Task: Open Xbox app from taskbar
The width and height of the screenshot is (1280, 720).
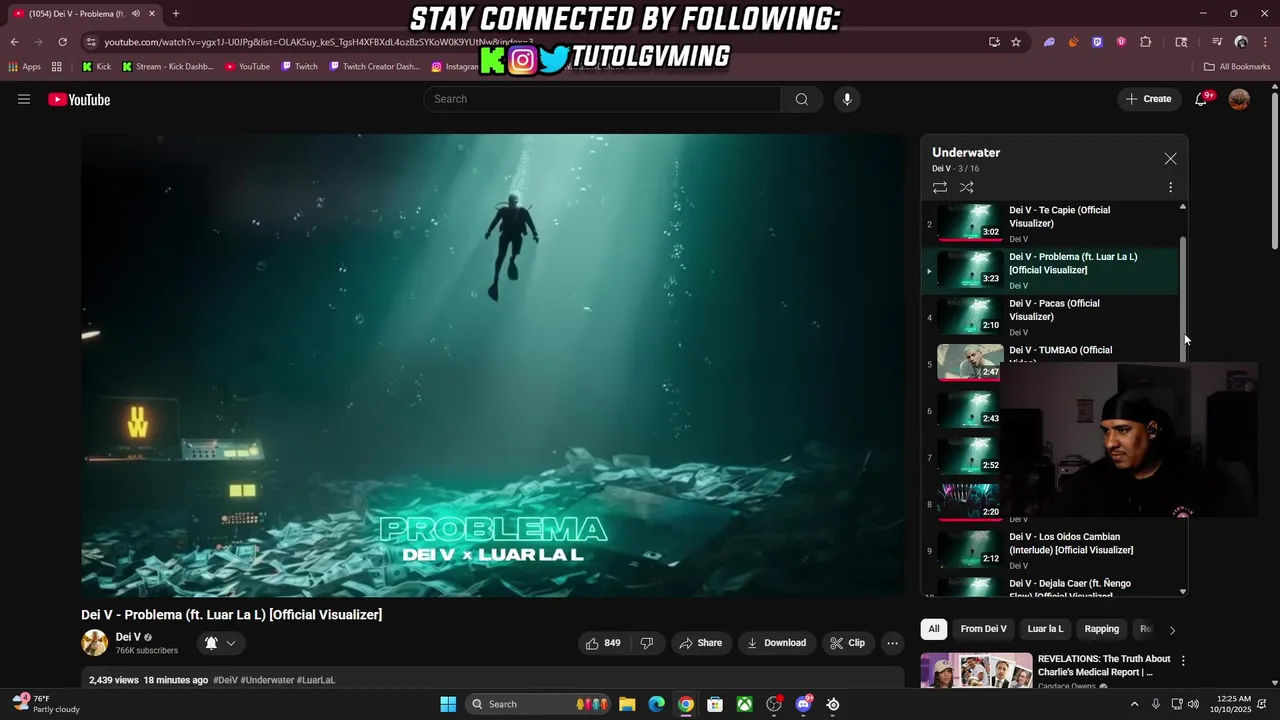Action: click(745, 704)
